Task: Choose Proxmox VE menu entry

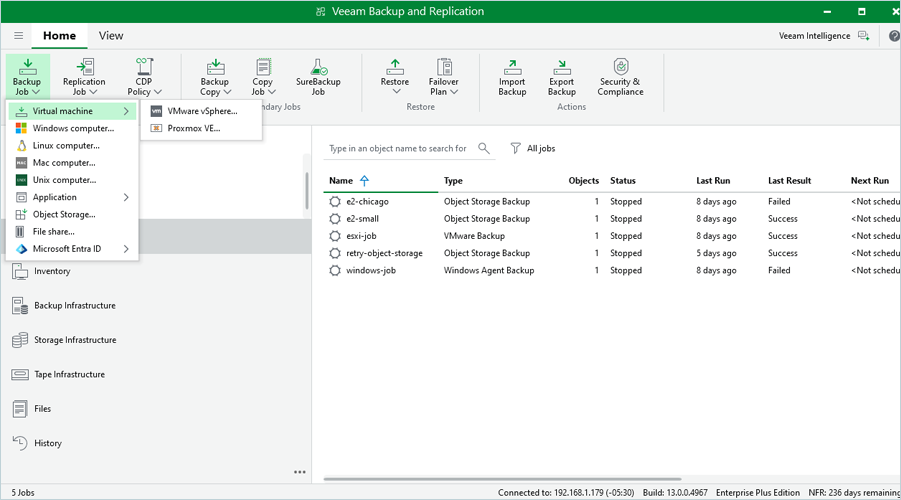Action: click(x=193, y=128)
